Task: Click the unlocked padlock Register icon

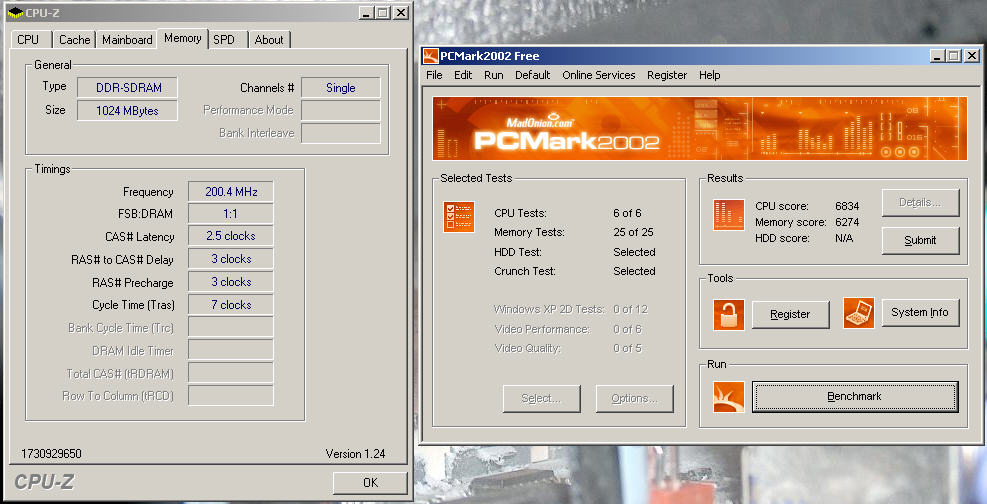Action: point(729,315)
